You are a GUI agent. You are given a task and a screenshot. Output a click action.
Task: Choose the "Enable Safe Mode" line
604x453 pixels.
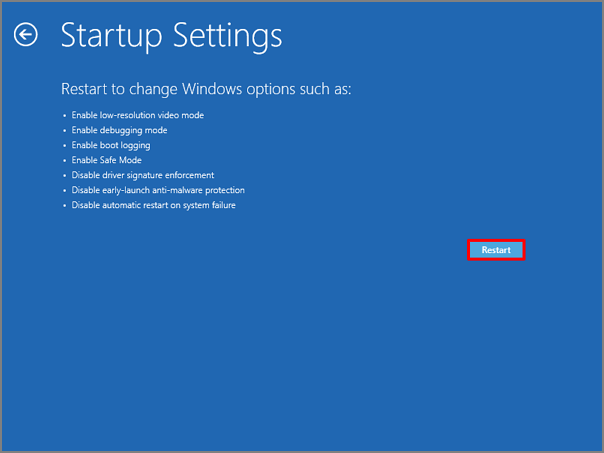point(106,160)
